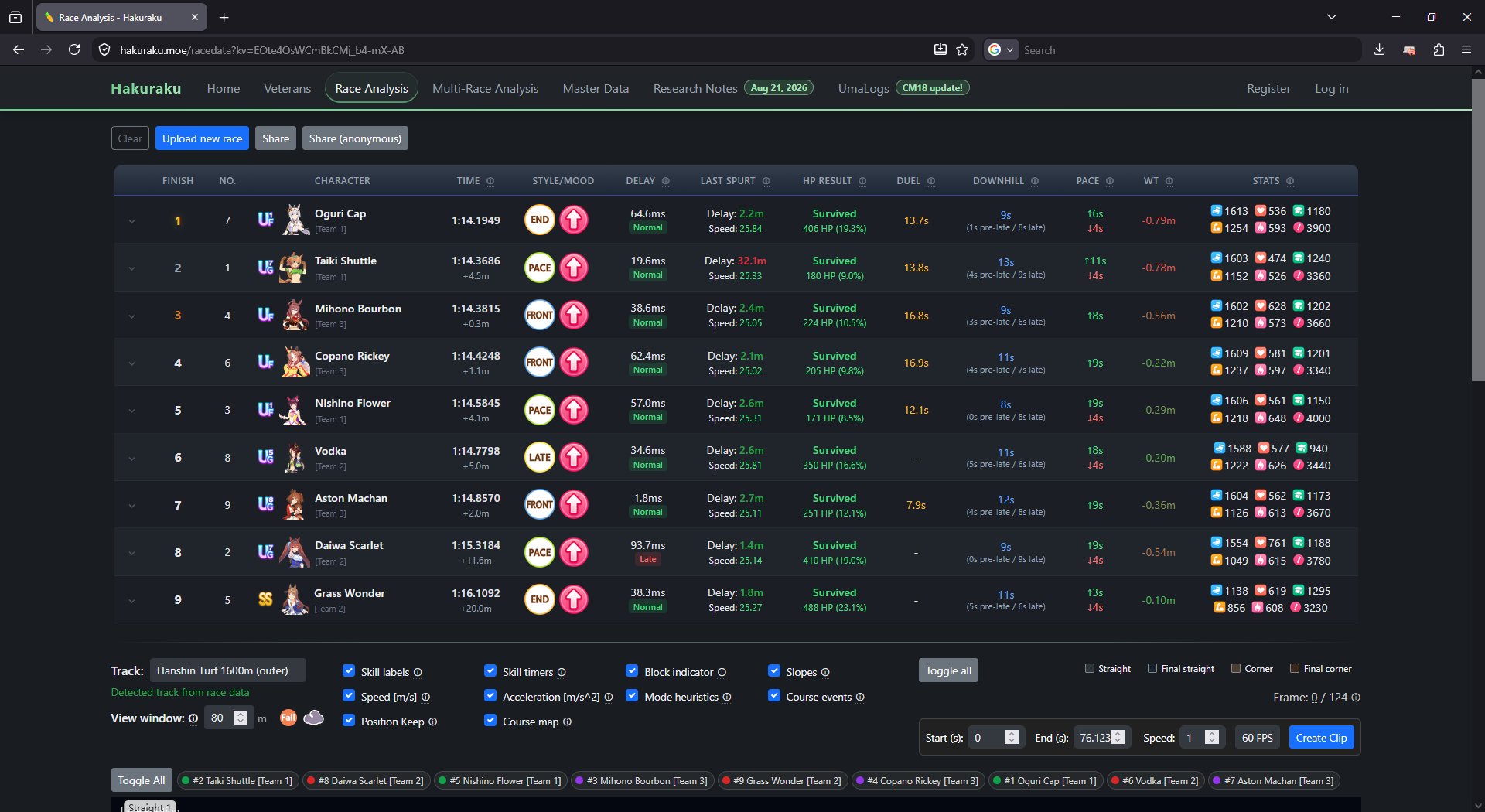Toggle the Position Keep checkbox
Viewport: 1485px width, 812px height.
349,721
